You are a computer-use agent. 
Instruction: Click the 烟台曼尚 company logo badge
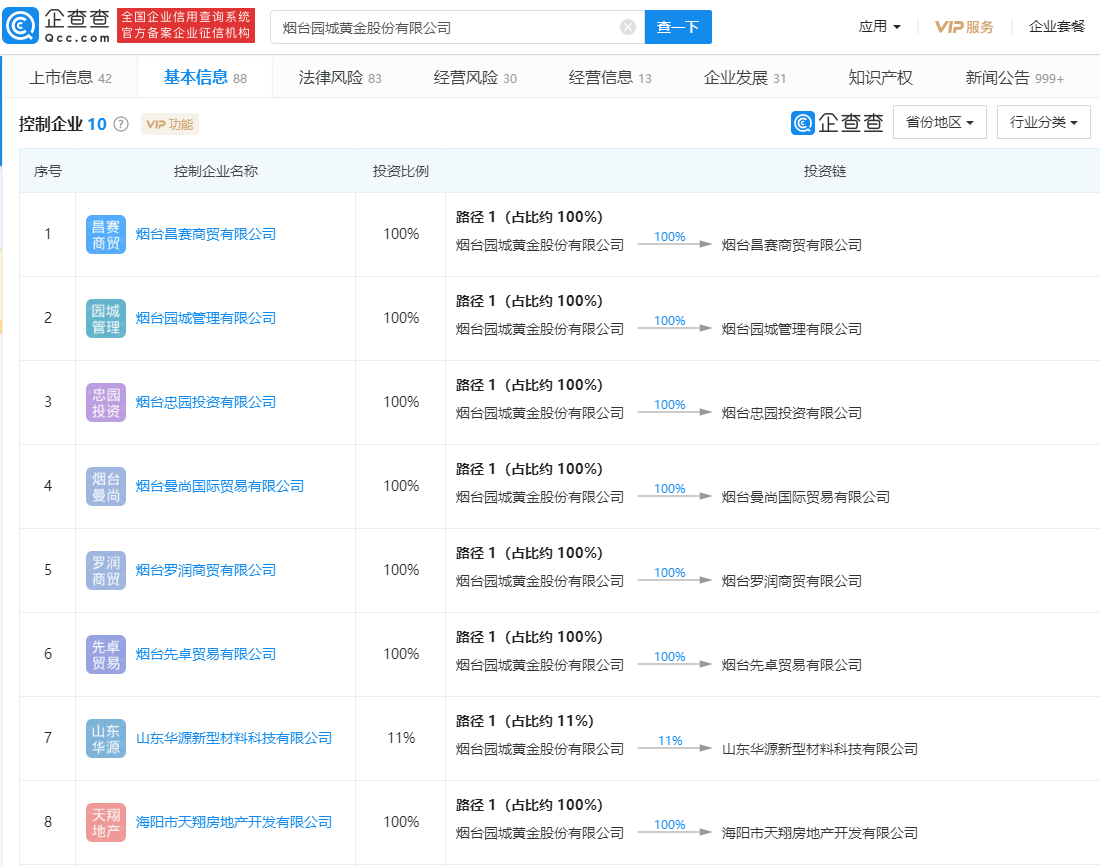pos(106,486)
